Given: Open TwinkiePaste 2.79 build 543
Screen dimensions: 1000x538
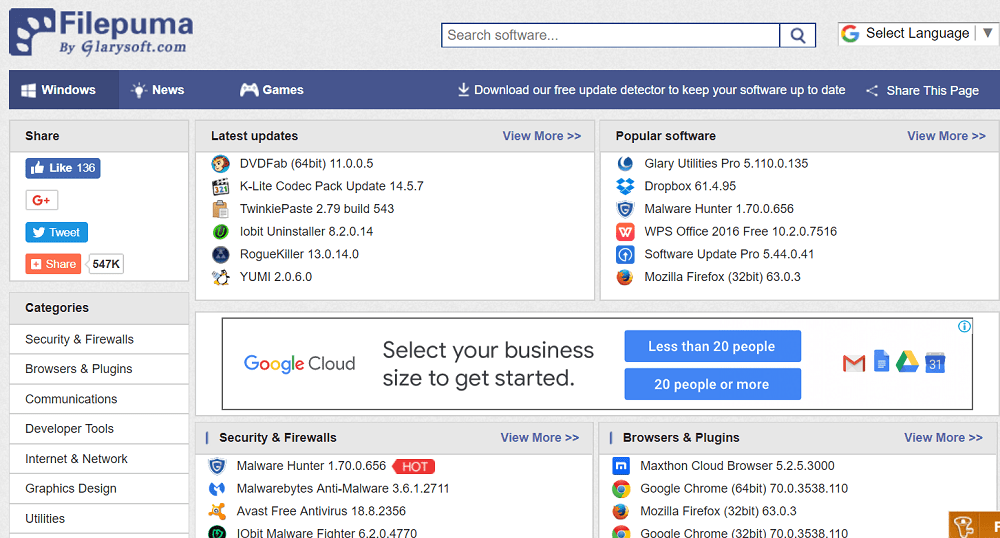Looking at the screenshot, I should tap(317, 209).
